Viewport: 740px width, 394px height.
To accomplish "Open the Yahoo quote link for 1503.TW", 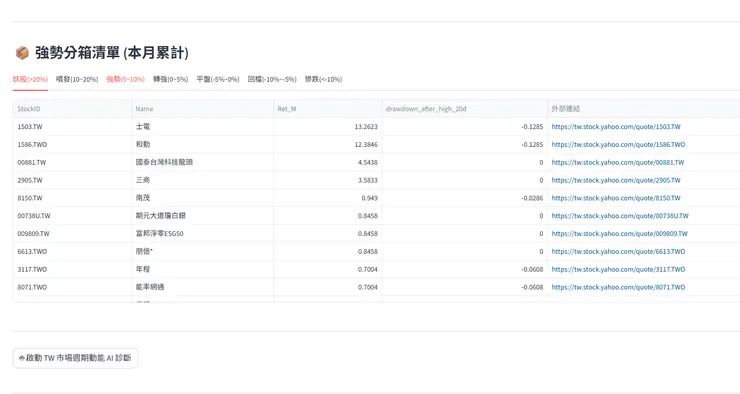I will (616, 127).
